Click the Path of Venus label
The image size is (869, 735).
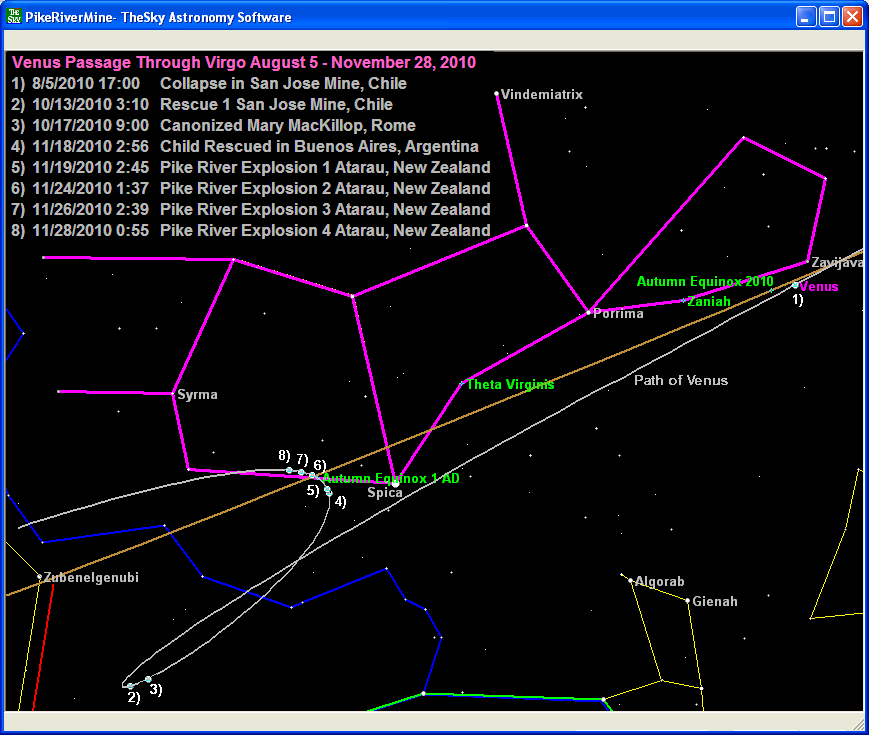681,381
